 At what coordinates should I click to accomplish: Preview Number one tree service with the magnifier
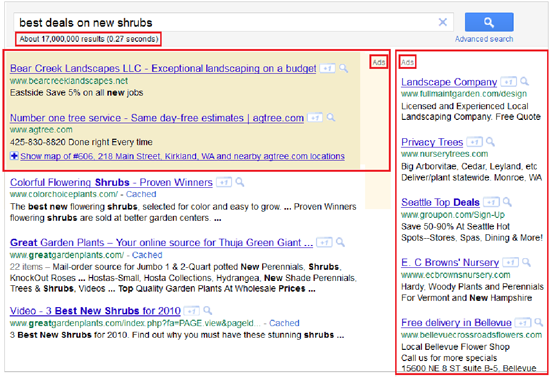click(x=331, y=117)
